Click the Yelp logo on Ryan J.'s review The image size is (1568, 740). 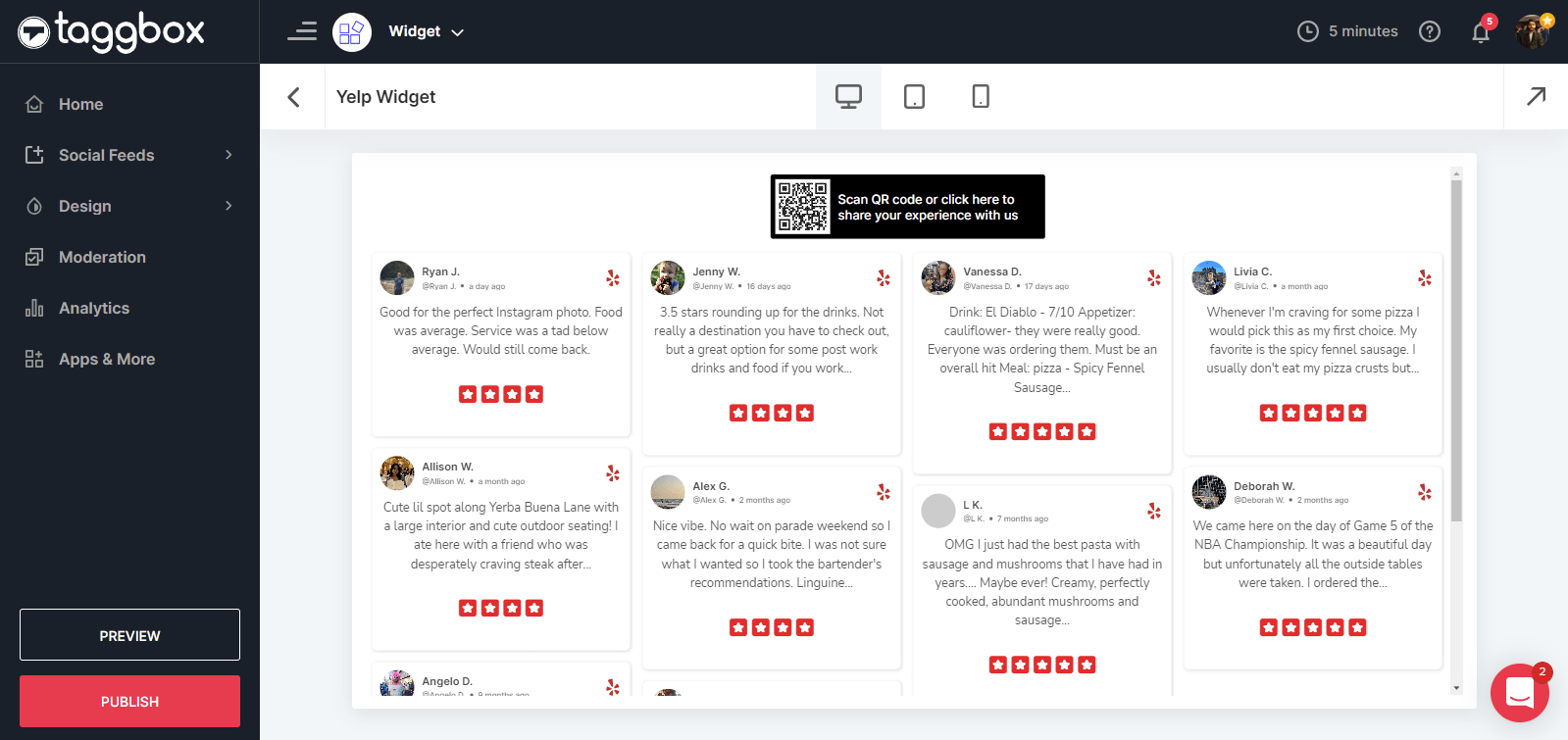pyautogui.click(x=613, y=278)
